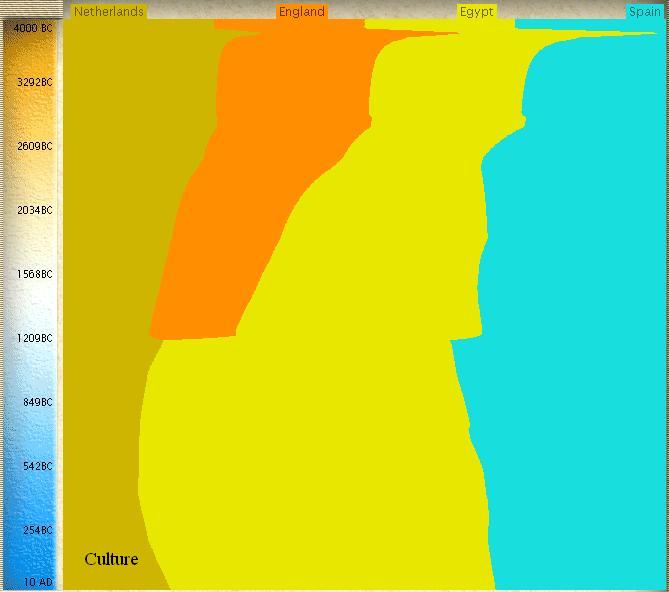This screenshot has width=669, height=592.
Task: Click the cyan Spain culture area
Action: click(580, 300)
